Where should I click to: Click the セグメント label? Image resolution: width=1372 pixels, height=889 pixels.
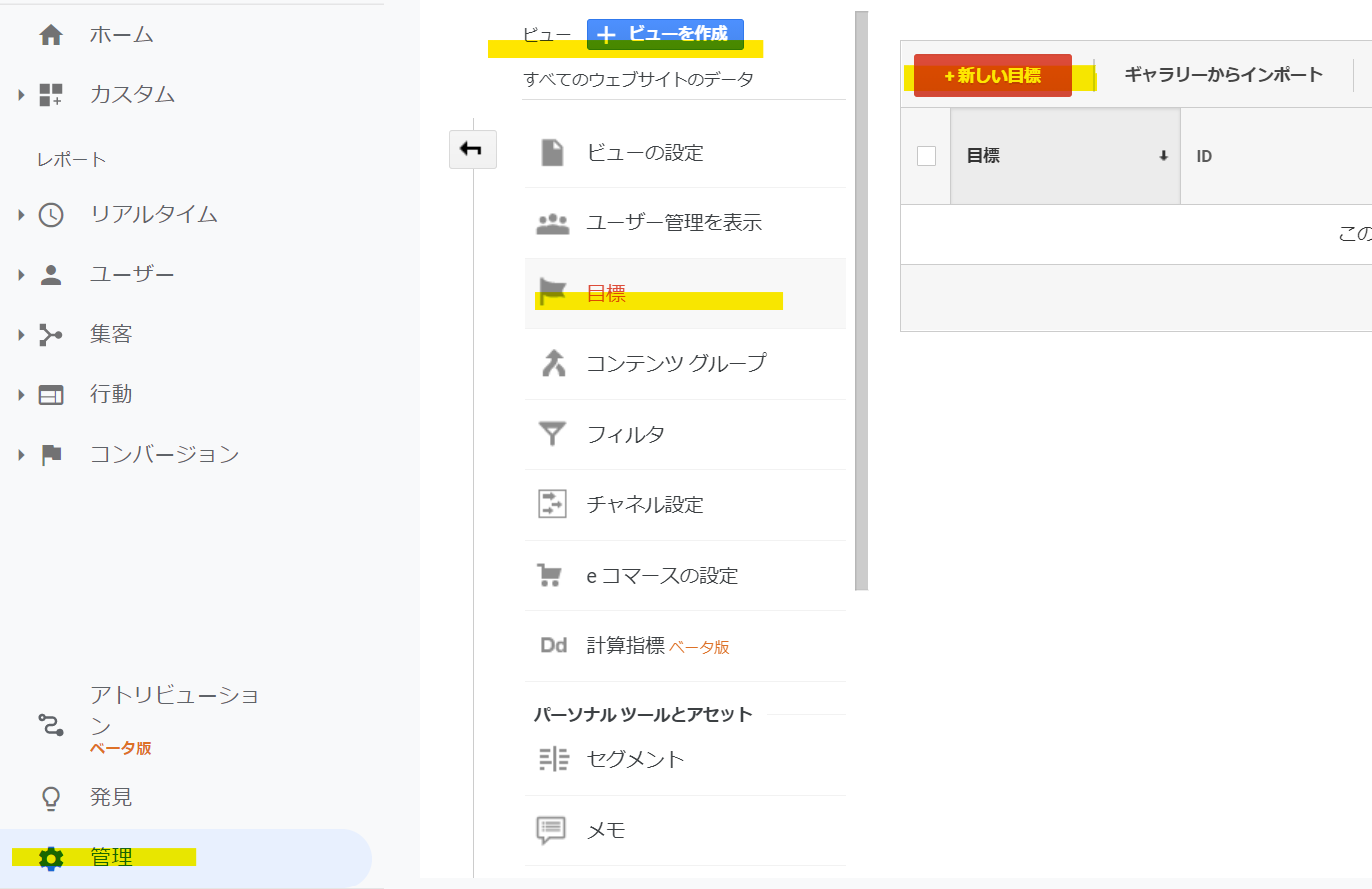[x=636, y=759]
